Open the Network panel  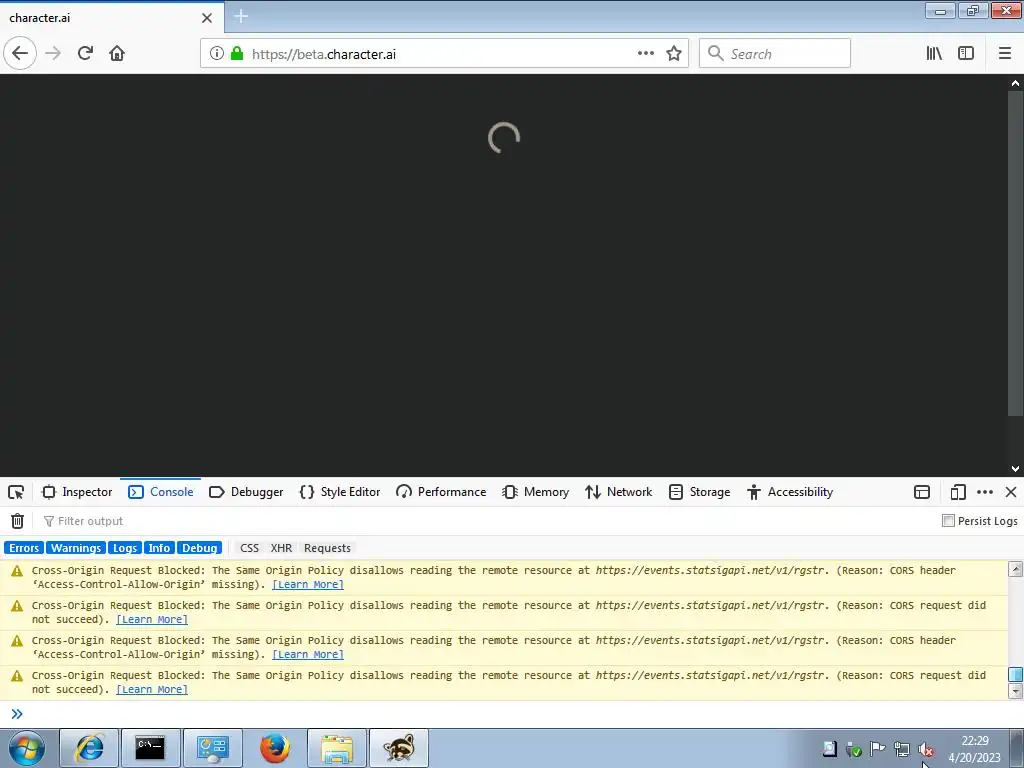pos(619,492)
